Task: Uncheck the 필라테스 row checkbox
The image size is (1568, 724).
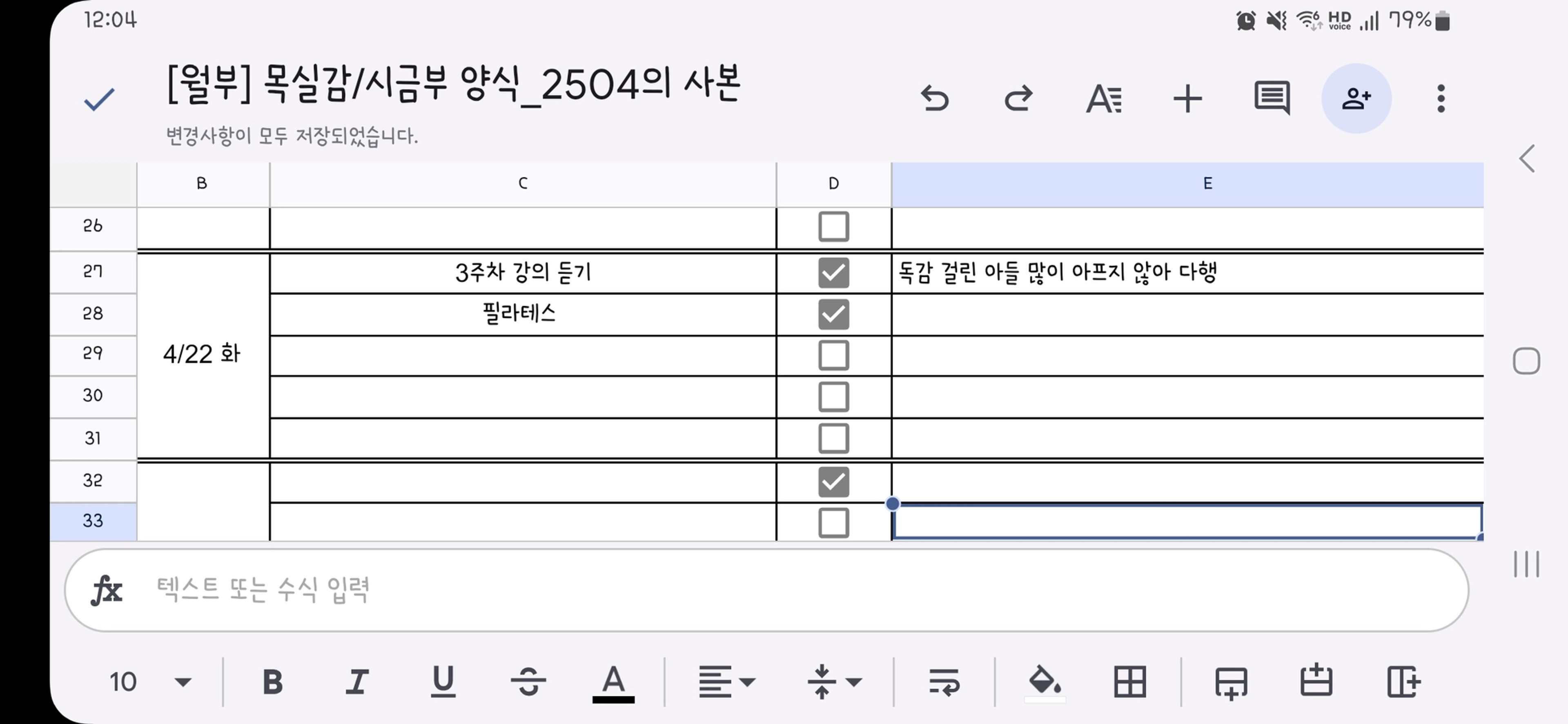Action: click(833, 314)
